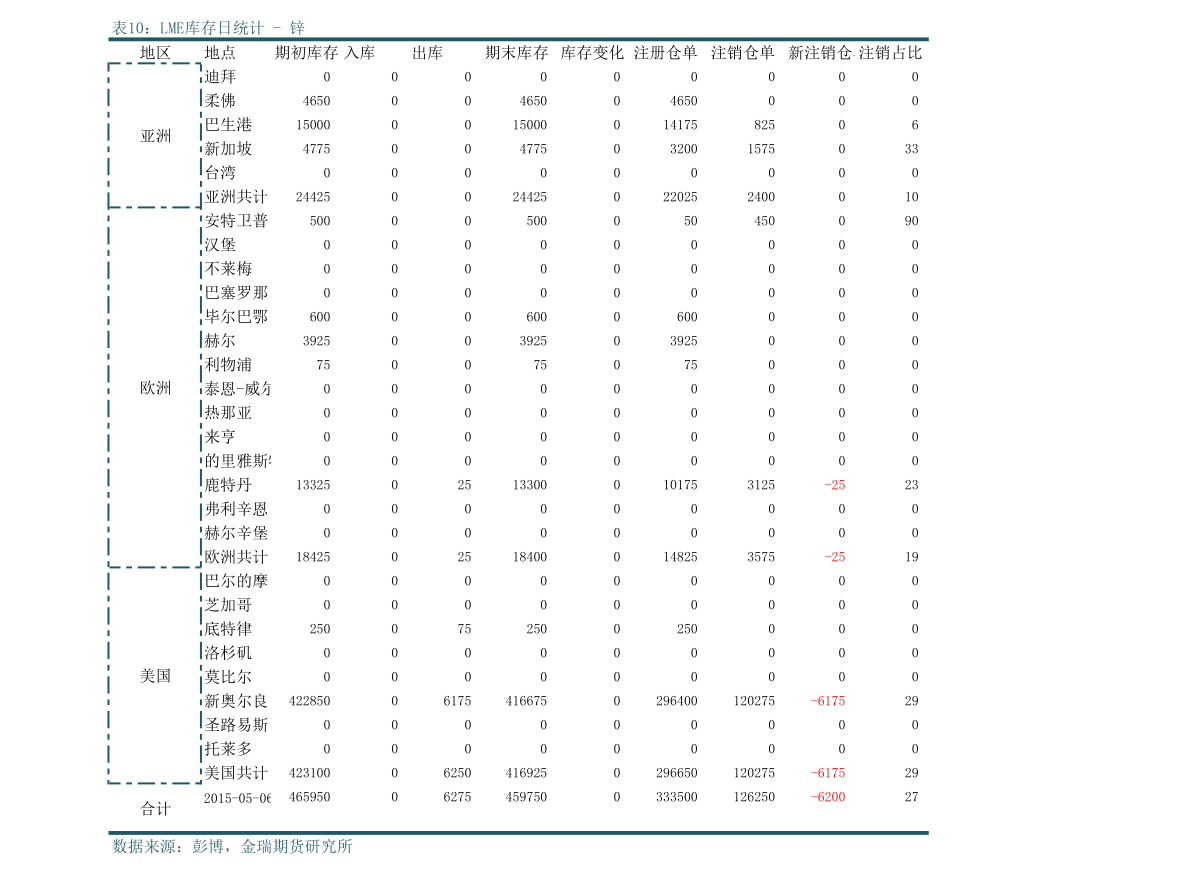Click the 洛杉矶 location row label
Screen dimensions: 1191x874
pyautogui.click(x=228, y=653)
